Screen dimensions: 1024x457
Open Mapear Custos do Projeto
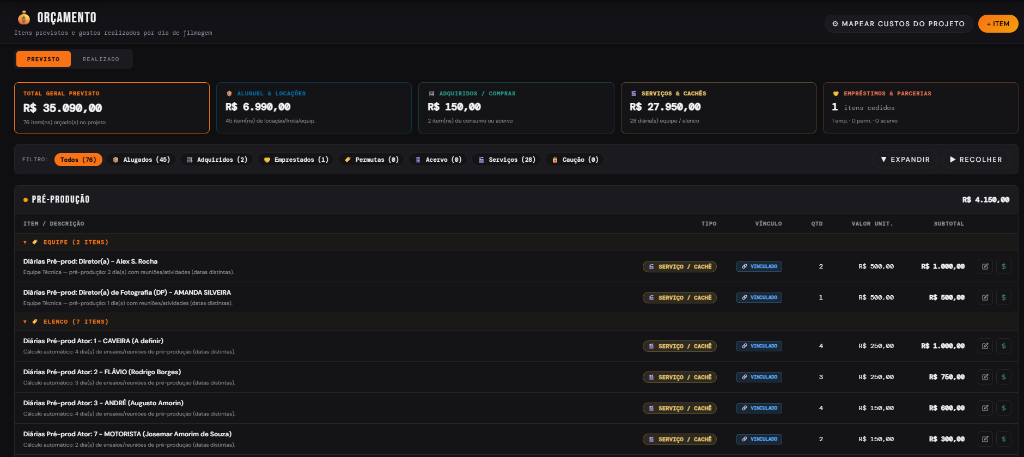[899, 24]
